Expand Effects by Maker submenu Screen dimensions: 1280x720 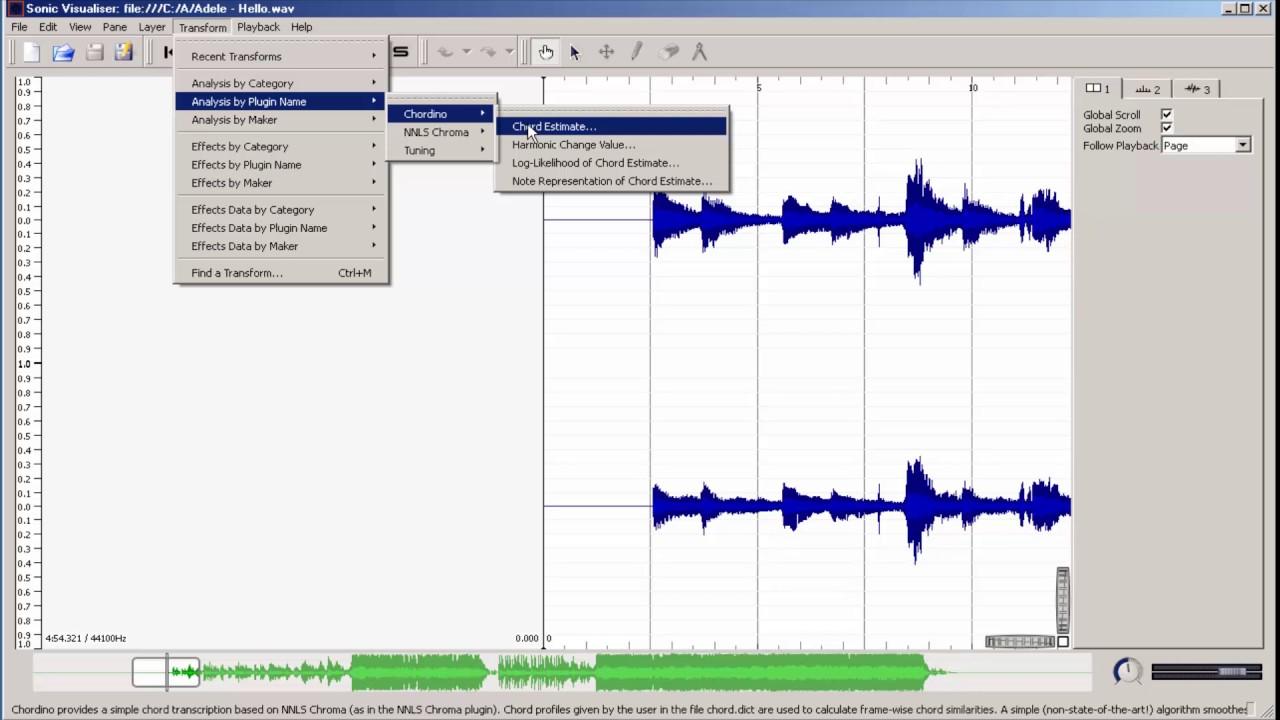click(x=282, y=182)
